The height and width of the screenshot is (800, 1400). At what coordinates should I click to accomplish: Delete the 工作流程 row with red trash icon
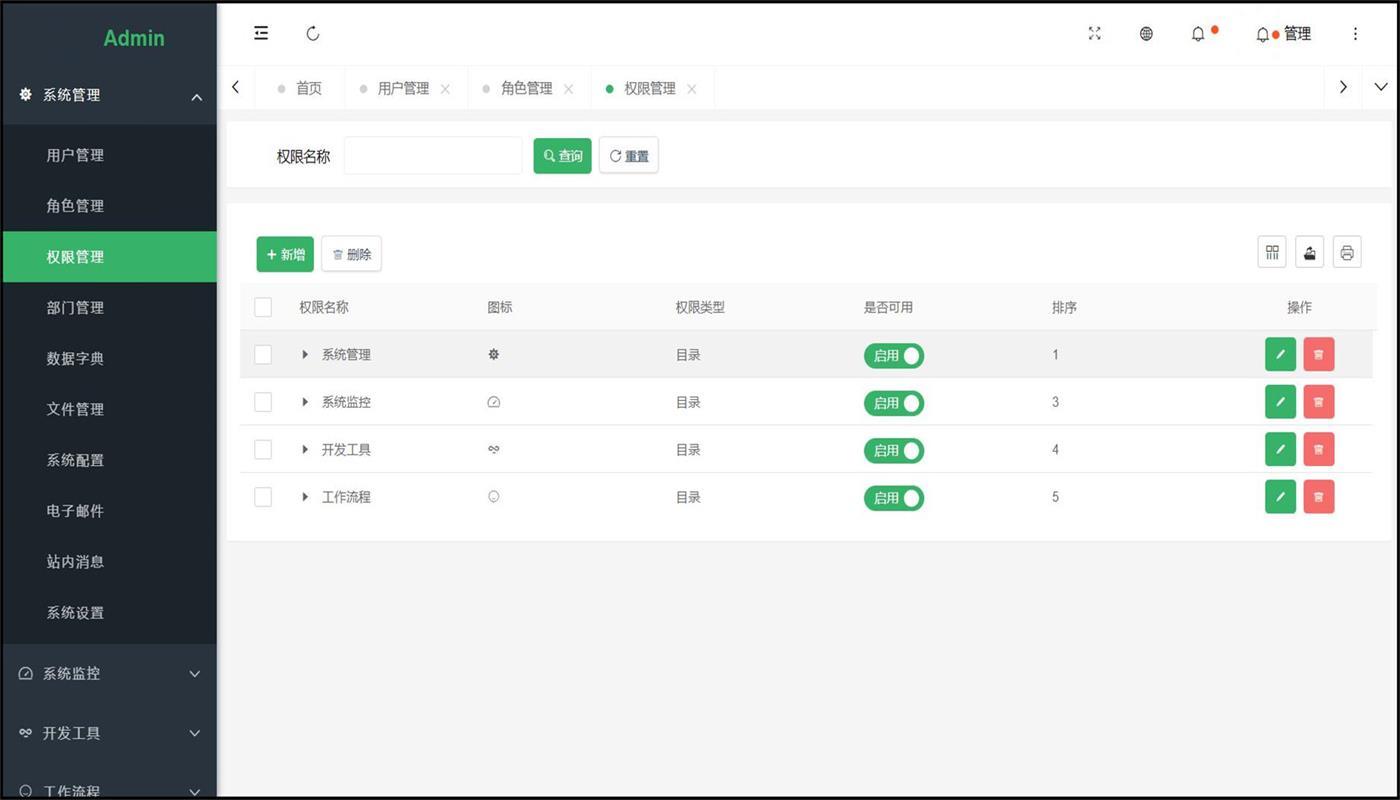click(1319, 496)
